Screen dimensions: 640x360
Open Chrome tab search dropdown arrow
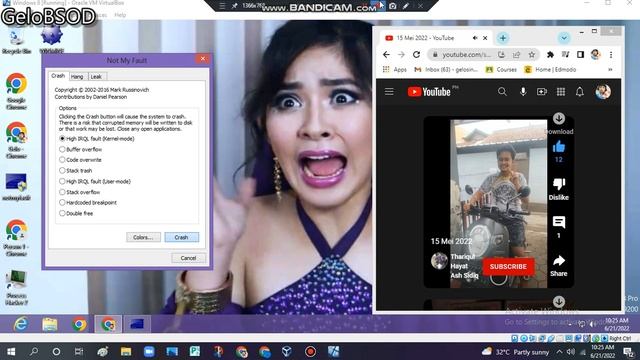pos(564,38)
